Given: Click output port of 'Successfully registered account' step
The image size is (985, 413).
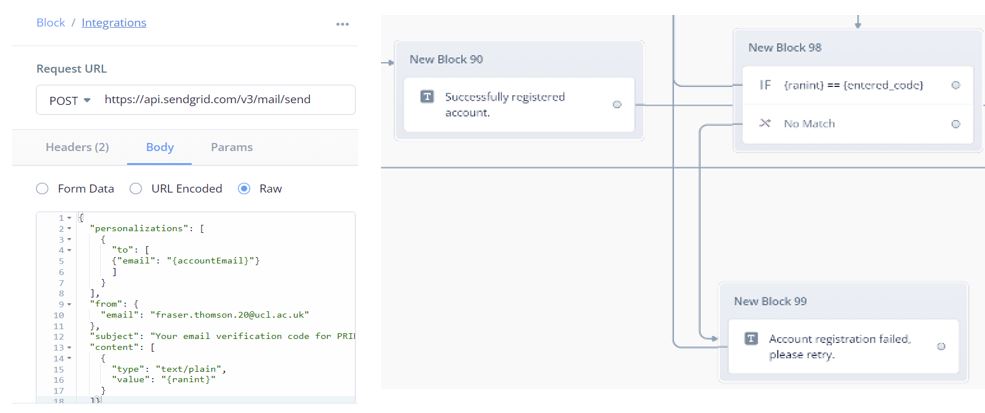Looking at the screenshot, I should click(x=617, y=104).
